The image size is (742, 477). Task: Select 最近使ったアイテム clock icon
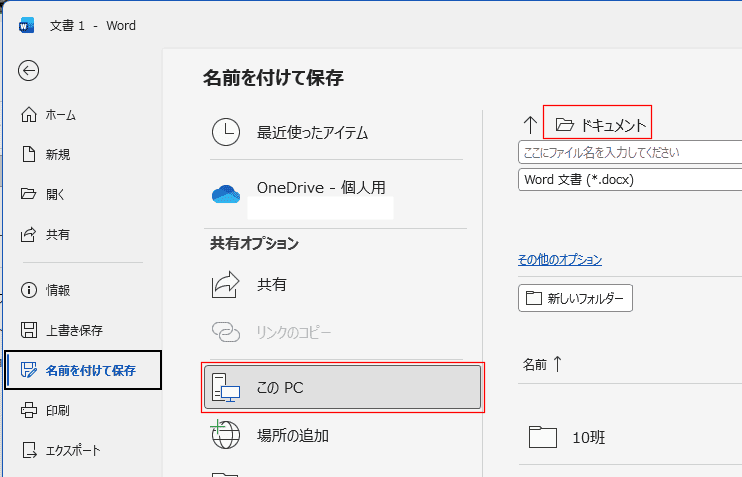point(226,132)
